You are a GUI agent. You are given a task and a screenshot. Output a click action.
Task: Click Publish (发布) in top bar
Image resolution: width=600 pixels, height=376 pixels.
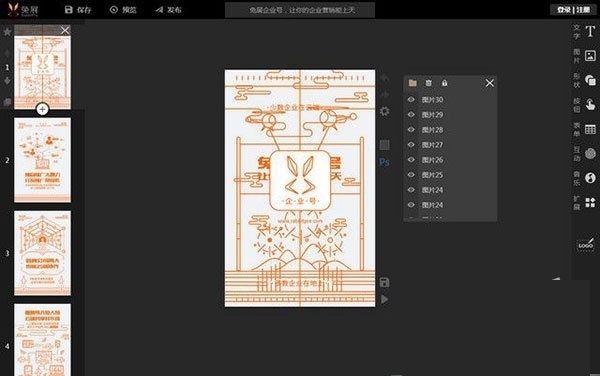(x=168, y=10)
